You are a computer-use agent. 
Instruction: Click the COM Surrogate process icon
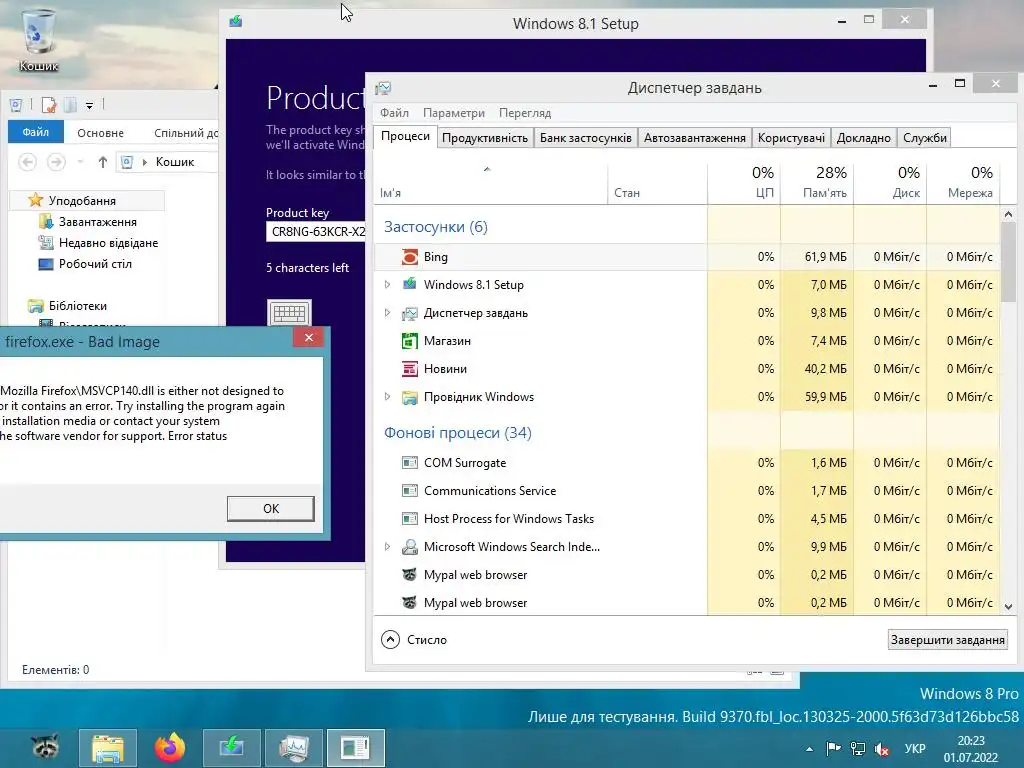pos(409,462)
